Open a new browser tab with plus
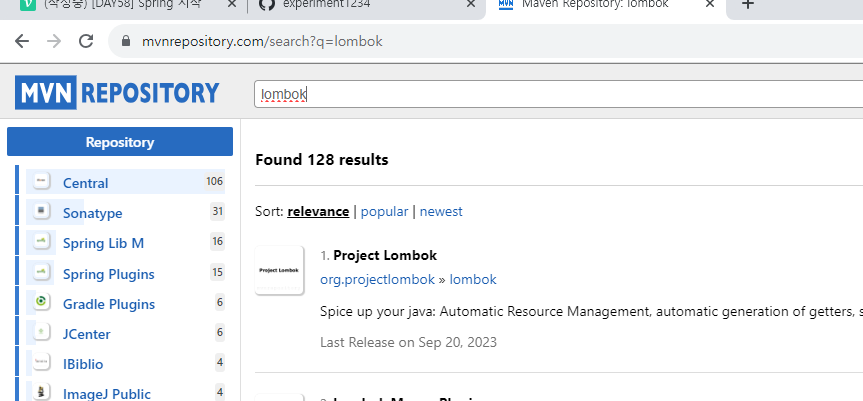 point(747,4)
